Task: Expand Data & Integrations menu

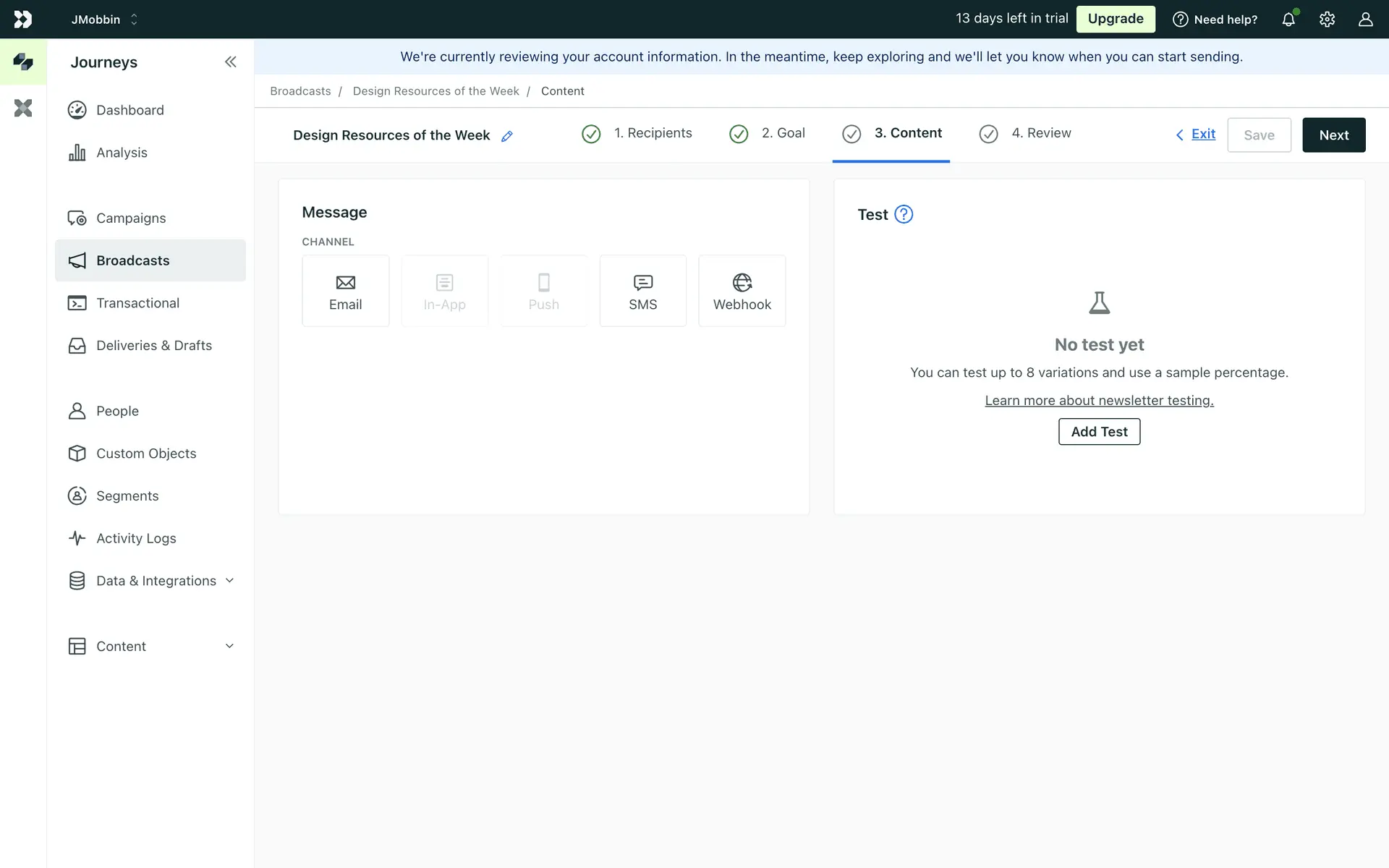Action: click(229, 581)
